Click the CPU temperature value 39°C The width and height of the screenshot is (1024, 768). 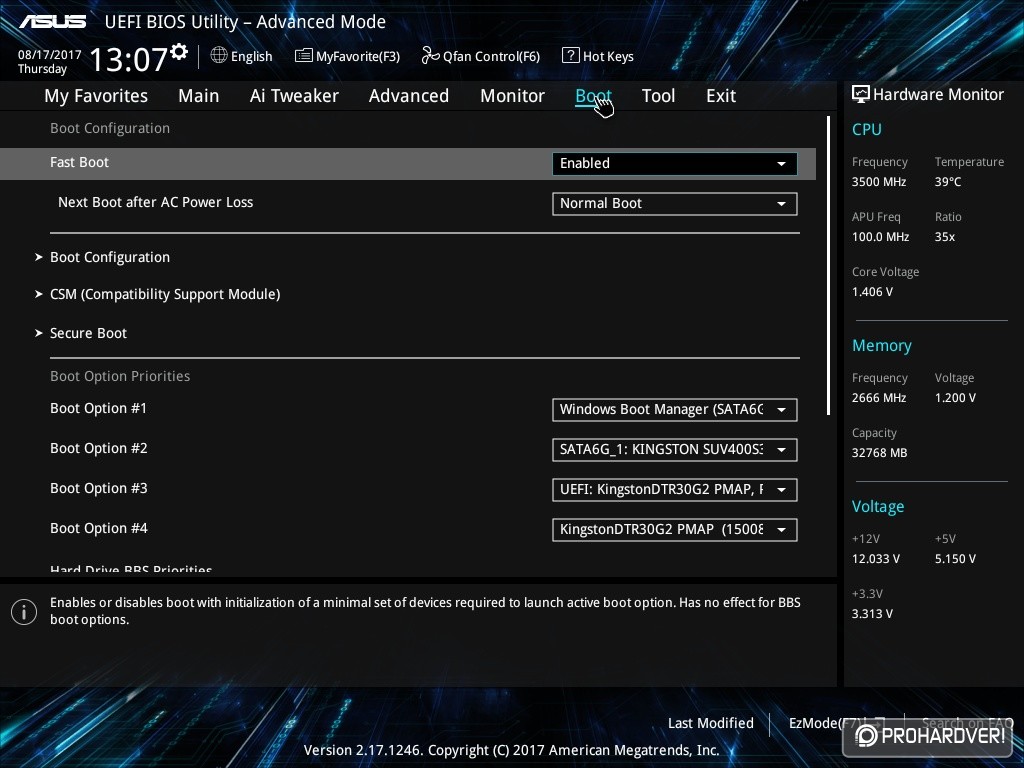coord(948,182)
